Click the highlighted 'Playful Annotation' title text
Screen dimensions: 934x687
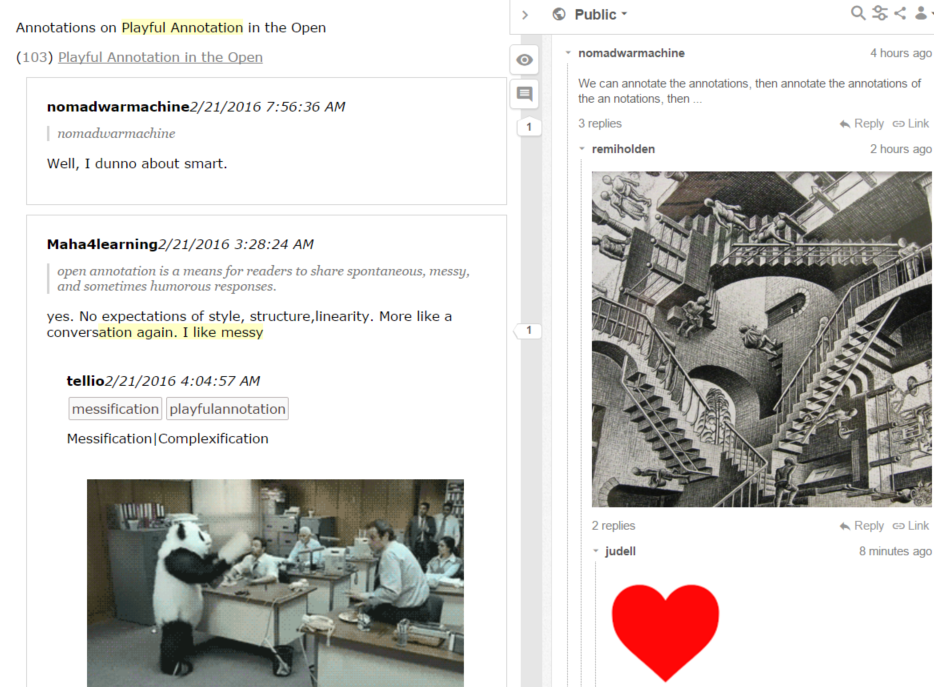click(182, 27)
